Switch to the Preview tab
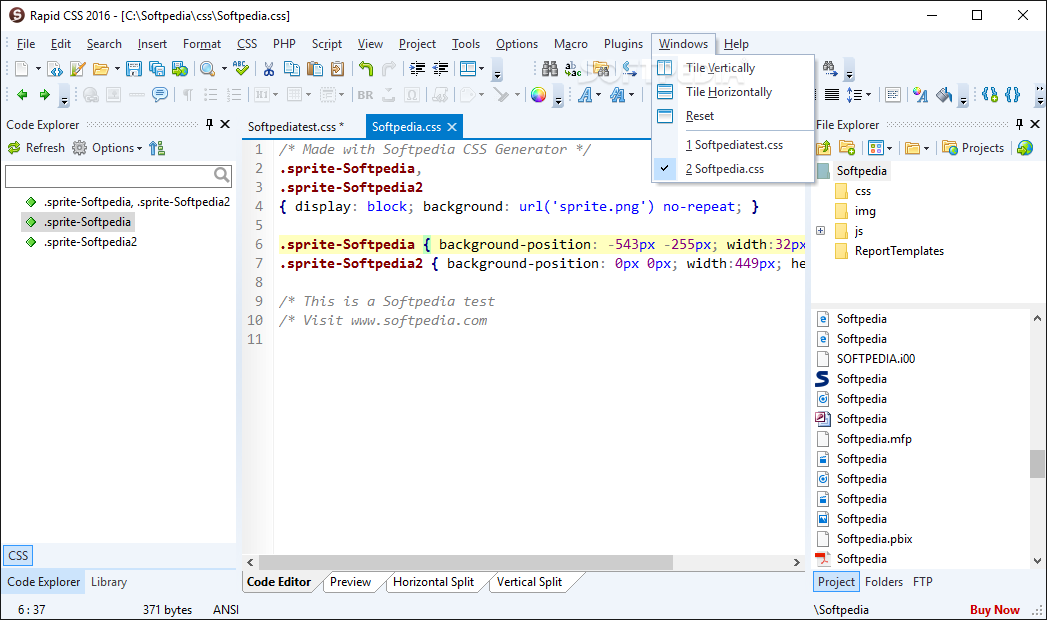The height and width of the screenshot is (620, 1047). [350, 582]
